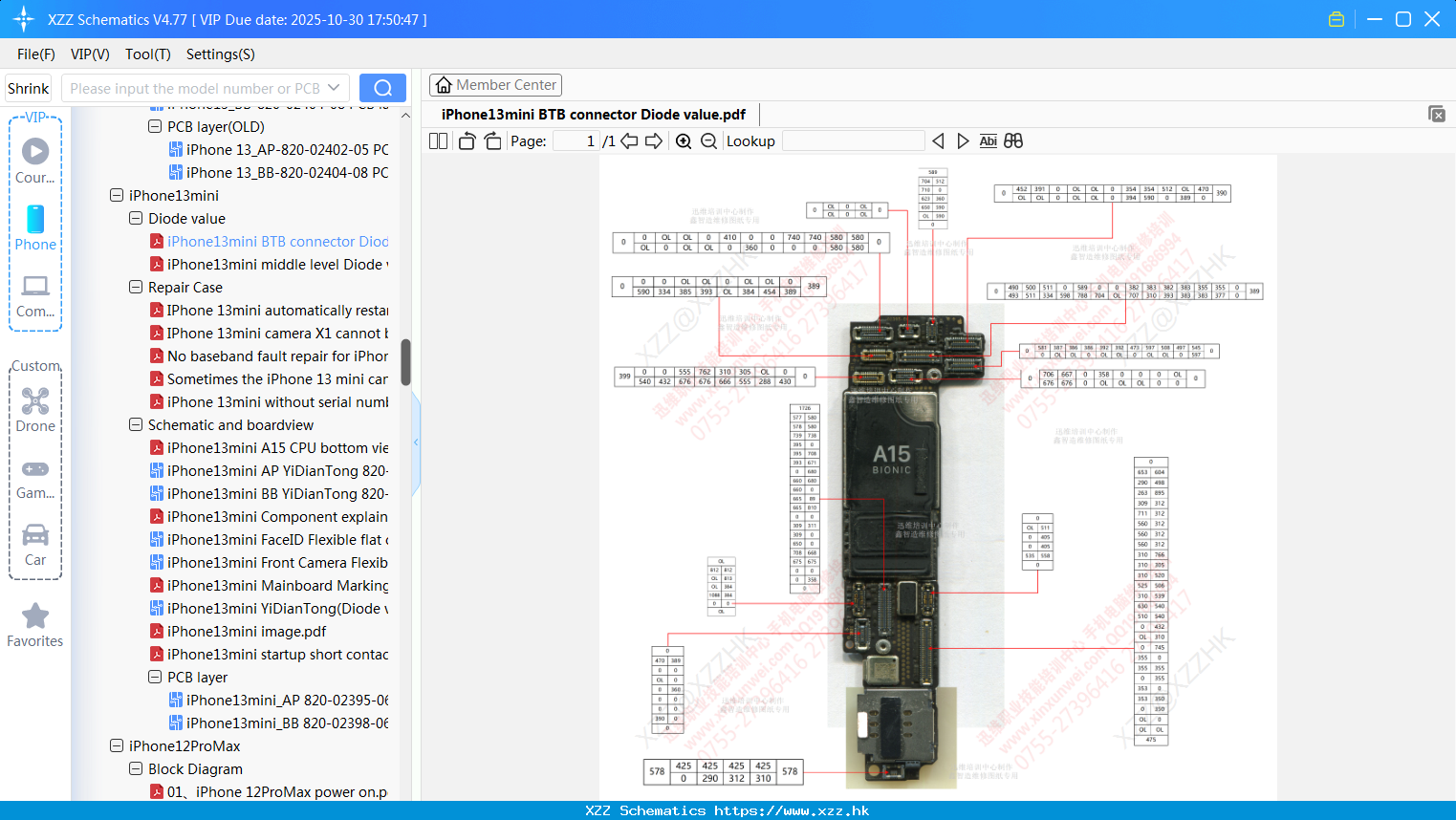This screenshot has width=1456, height=820.
Task: Collapse the Diode value folder
Action: tap(136, 218)
